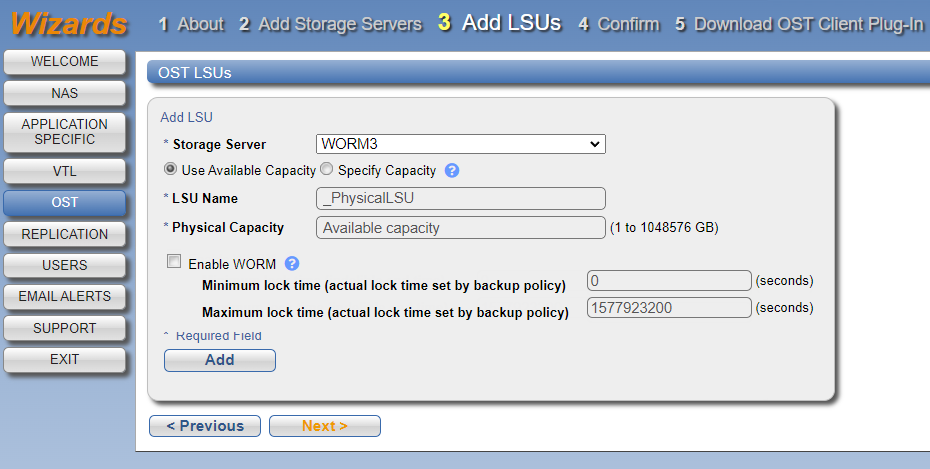Screen dimensions: 930x469
Task: Open Email Alerts in sidebar
Action: tap(65, 296)
